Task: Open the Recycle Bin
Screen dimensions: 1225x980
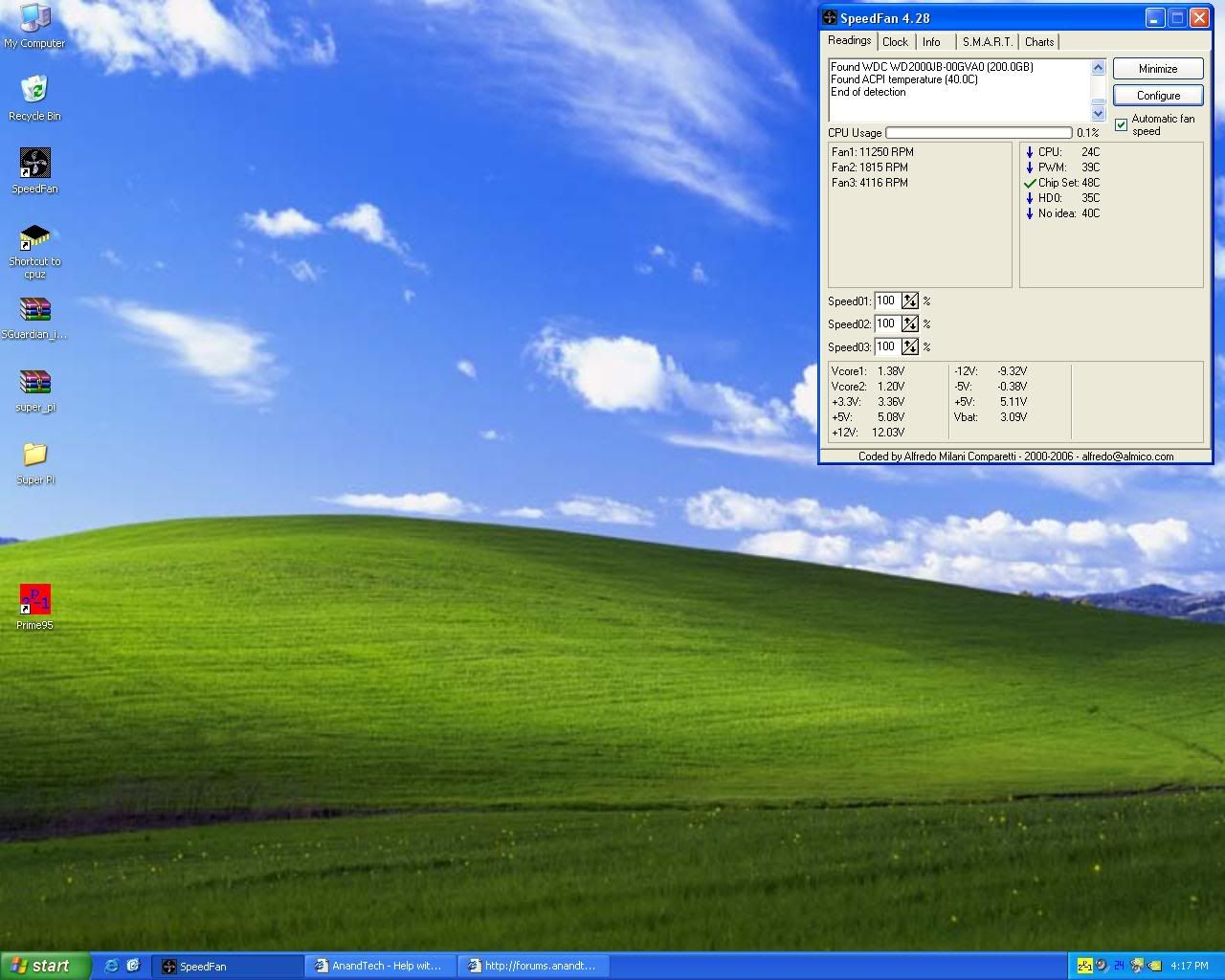Action: point(34,91)
